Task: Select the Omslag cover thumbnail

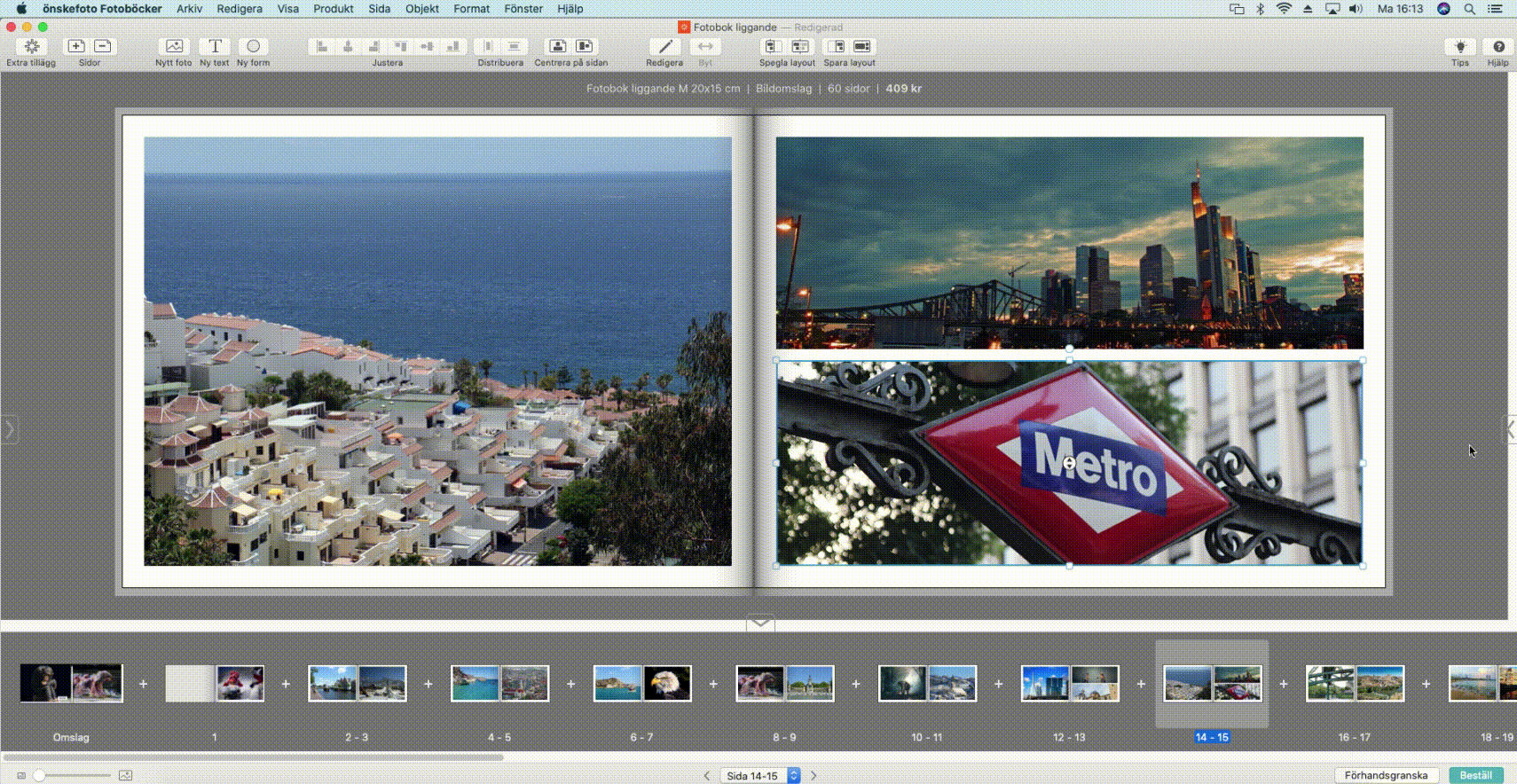Action: [x=71, y=684]
